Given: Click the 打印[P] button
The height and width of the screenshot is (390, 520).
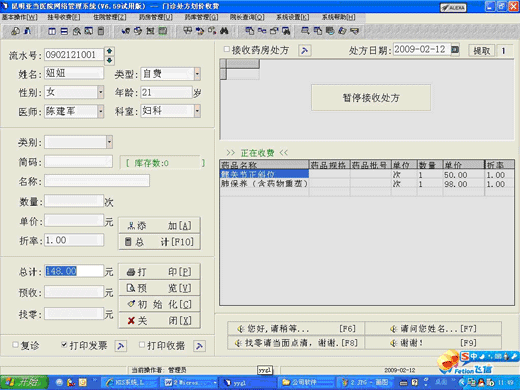Looking at the screenshot, I should (159, 272).
